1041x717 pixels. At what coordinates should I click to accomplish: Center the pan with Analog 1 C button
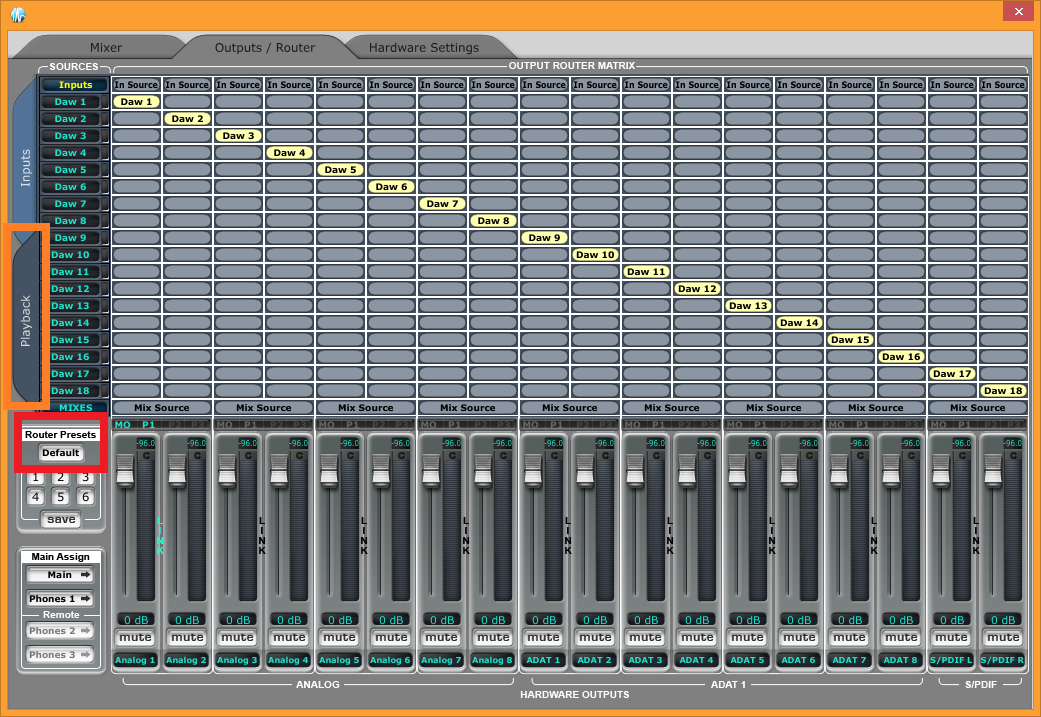click(147, 455)
